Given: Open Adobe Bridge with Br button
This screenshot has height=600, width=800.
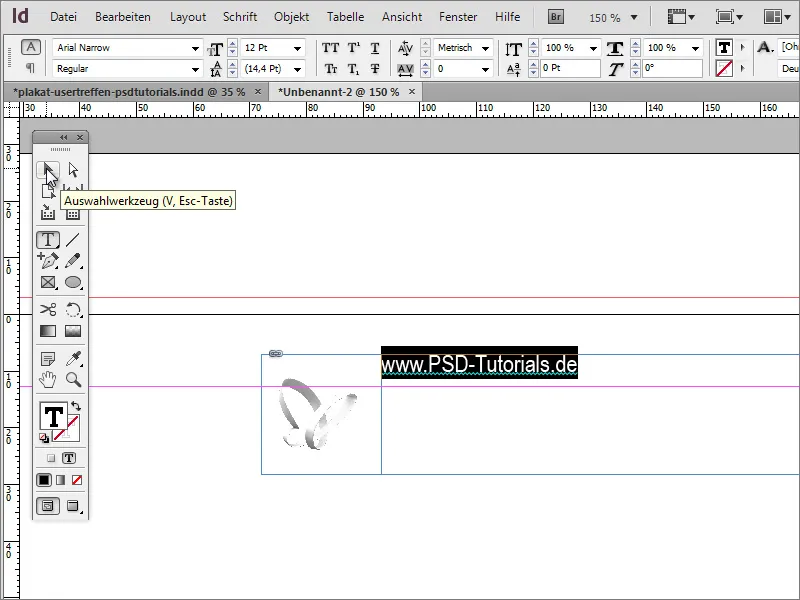Looking at the screenshot, I should pyautogui.click(x=556, y=17).
